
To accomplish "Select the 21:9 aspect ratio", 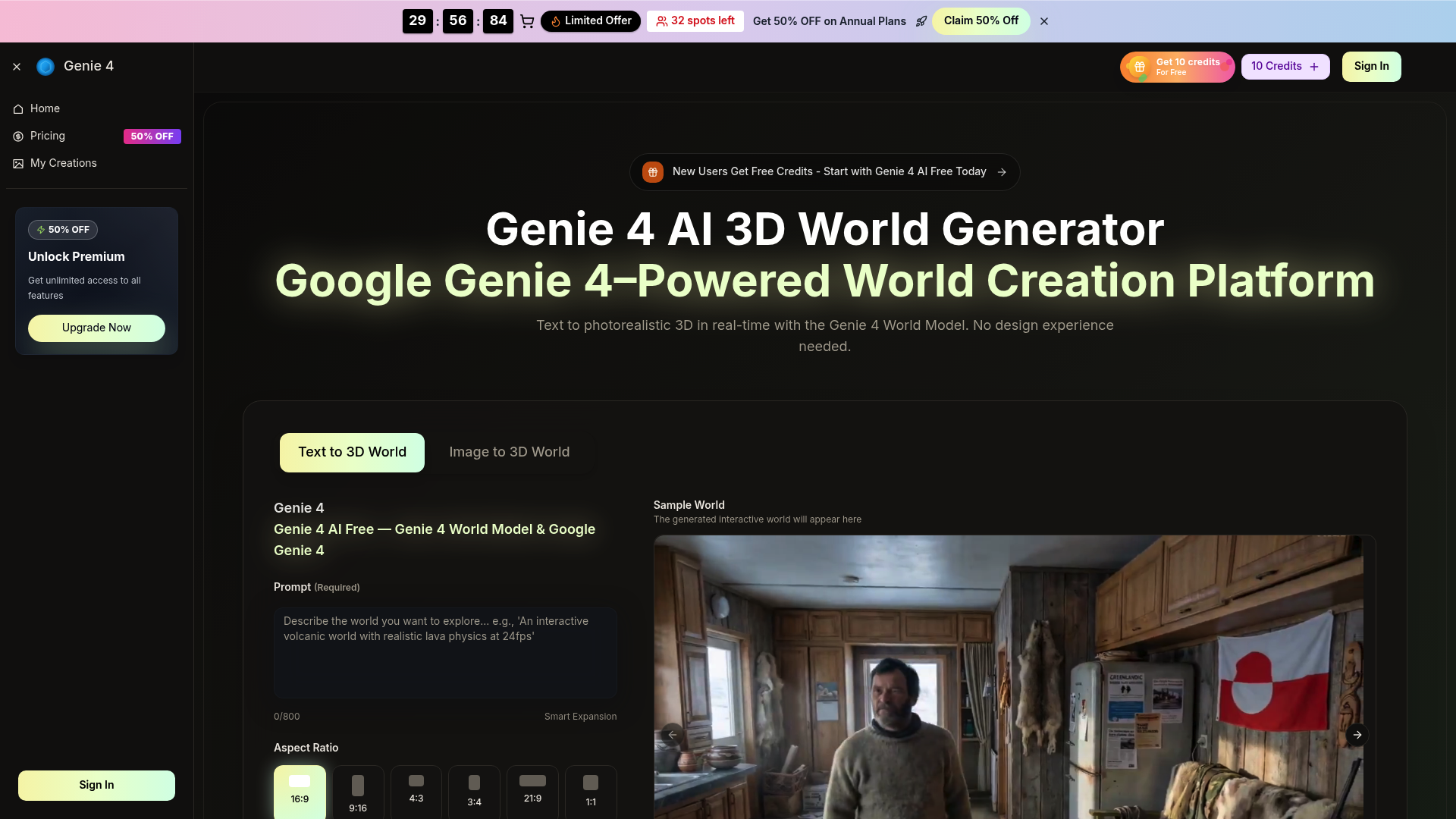I will 532,791.
